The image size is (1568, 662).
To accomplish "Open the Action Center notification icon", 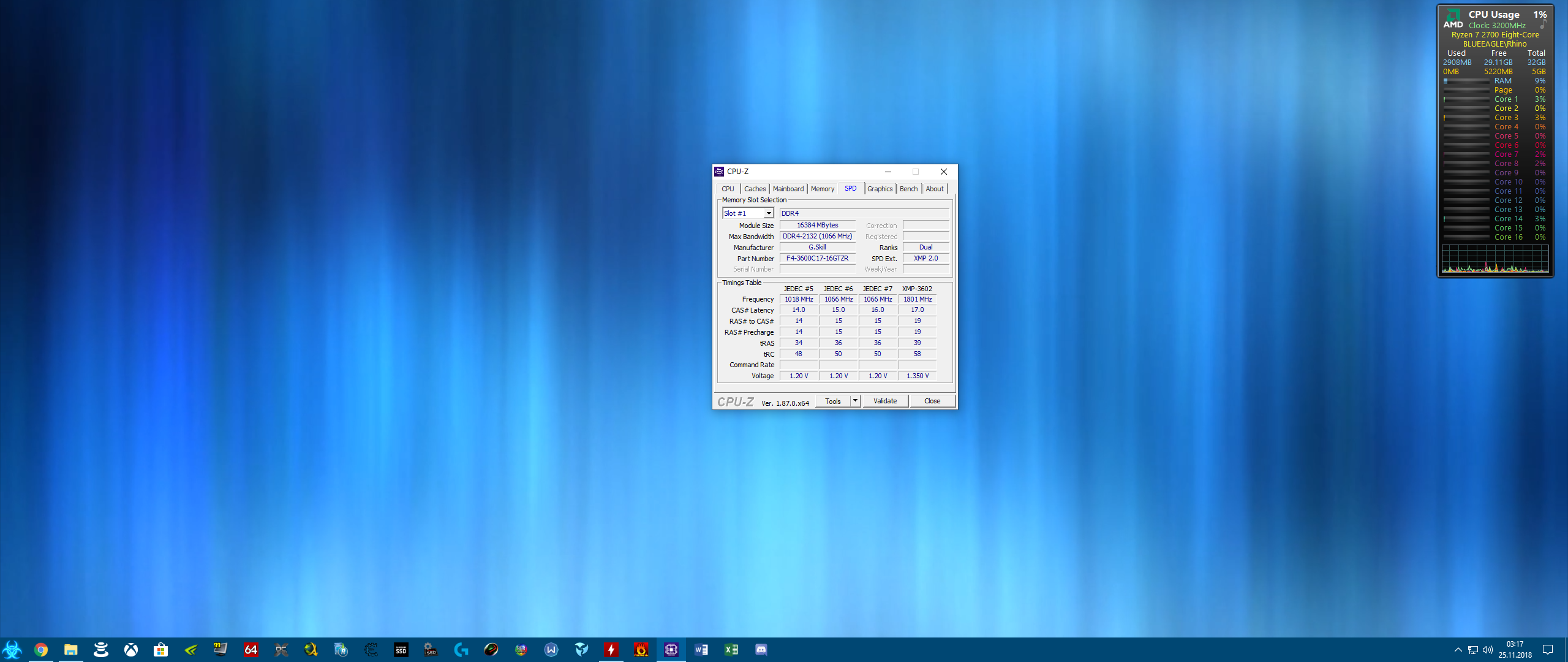I will [x=1548, y=650].
